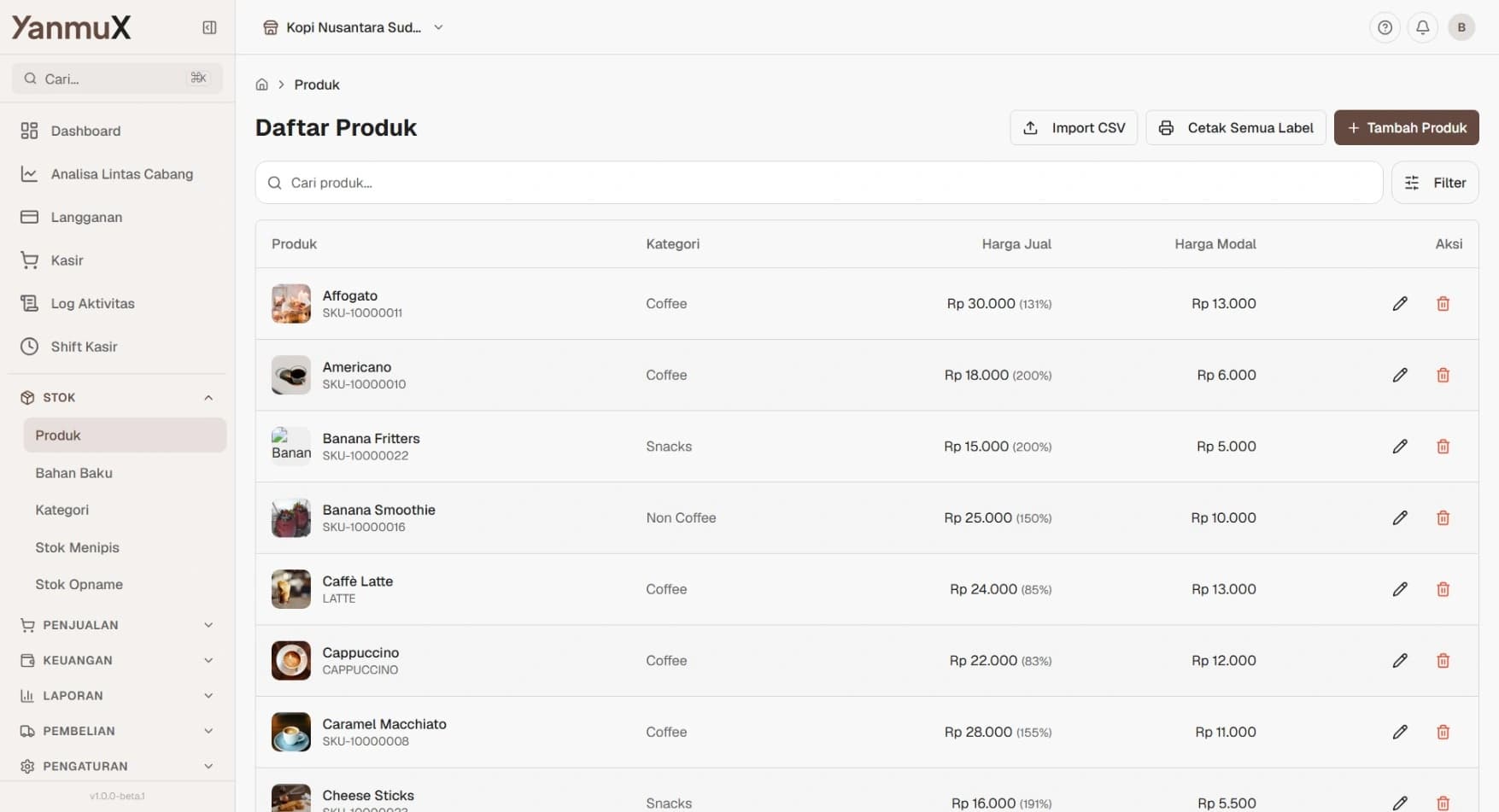Open the Filter options

click(x=1435, y=183)
